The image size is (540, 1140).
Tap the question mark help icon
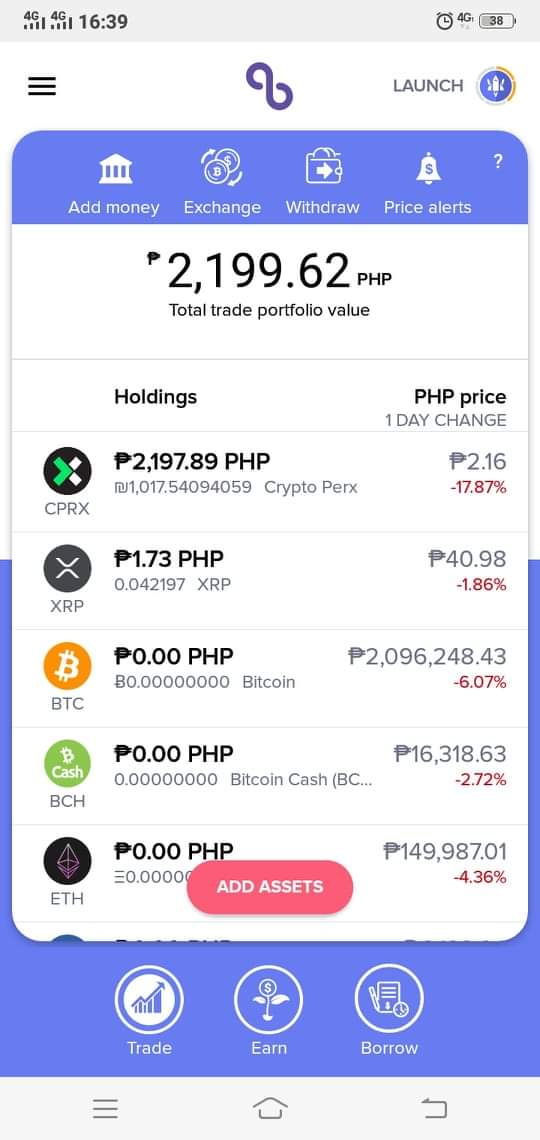498,161
